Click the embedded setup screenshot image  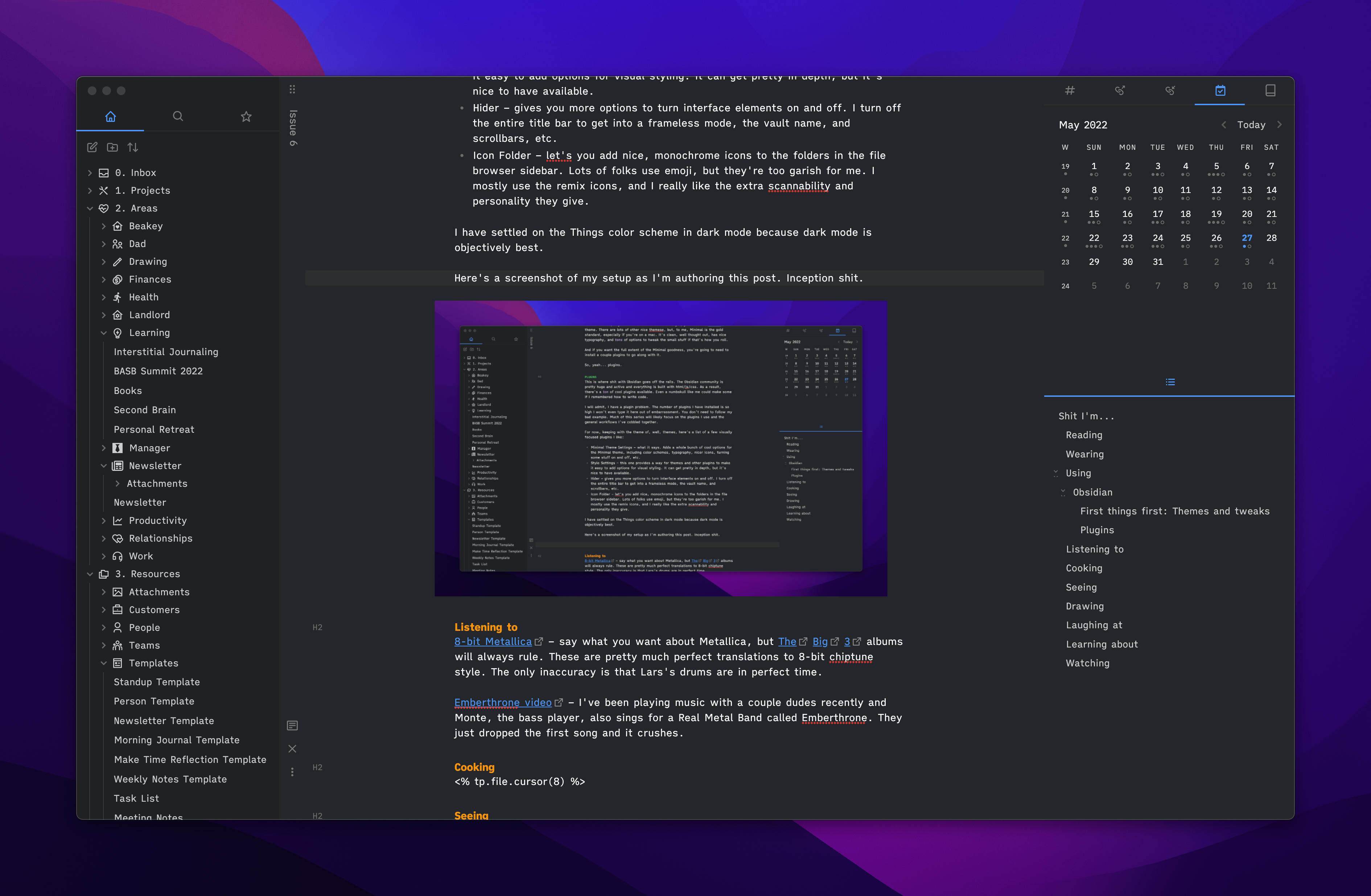point(661,448)
